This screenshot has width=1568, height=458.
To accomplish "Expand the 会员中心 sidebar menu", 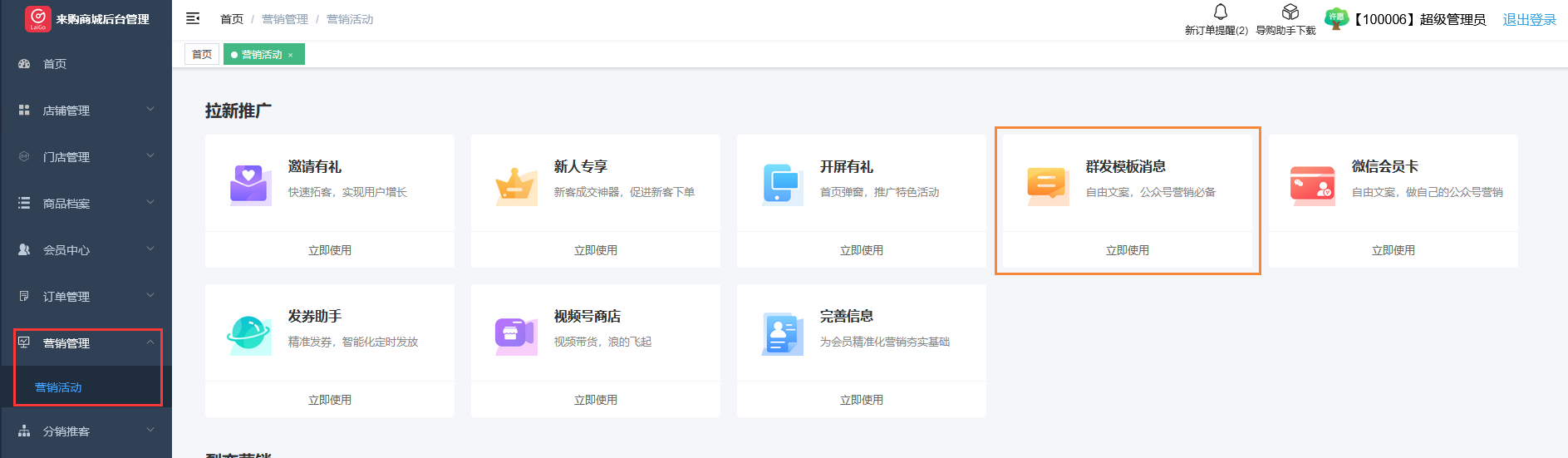I will (86, 249).
